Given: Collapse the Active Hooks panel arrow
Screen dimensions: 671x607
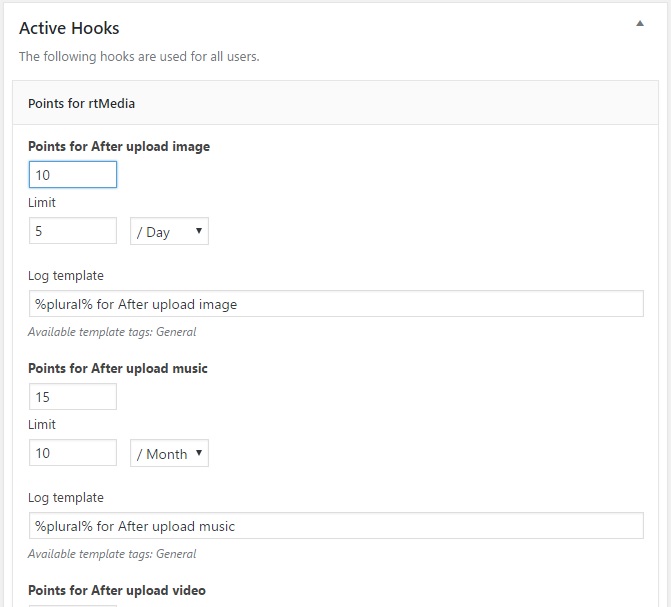Looking at the screenshot, I should pos(640,24).
